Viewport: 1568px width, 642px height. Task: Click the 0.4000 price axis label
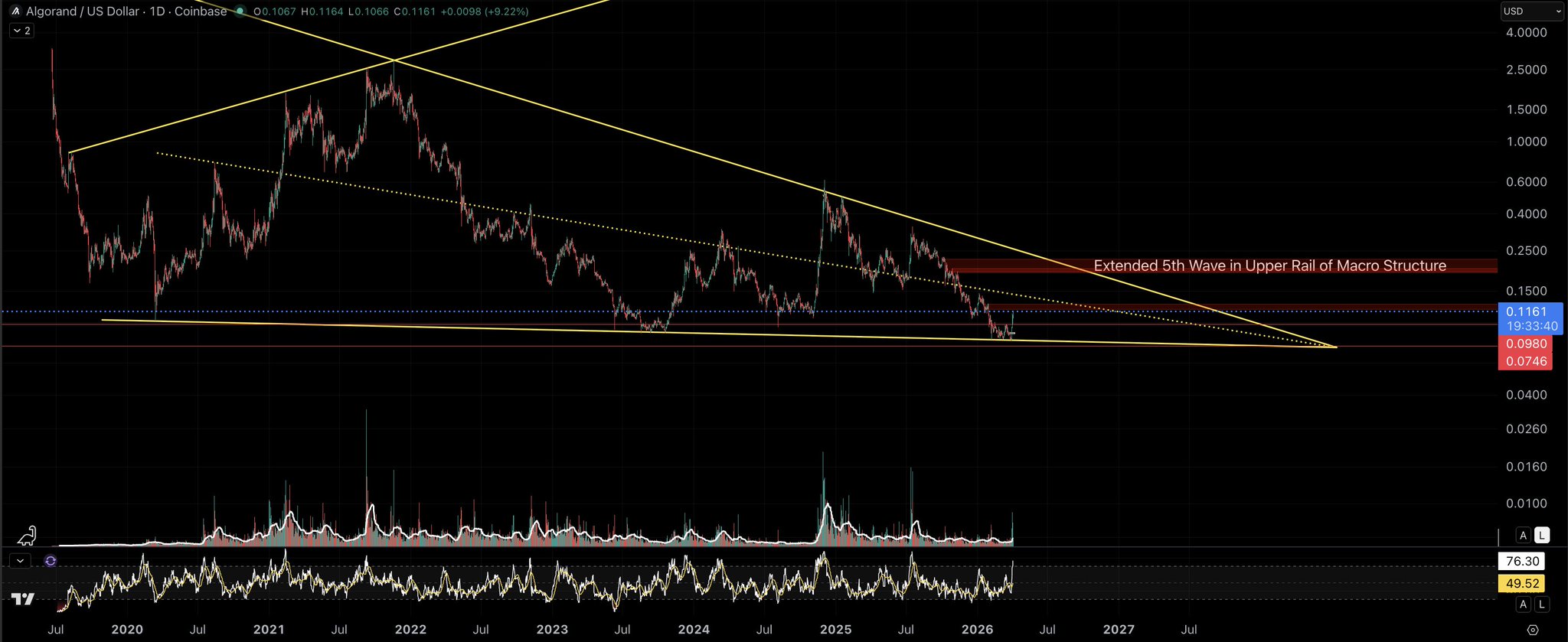click(x=1527, y=214)
